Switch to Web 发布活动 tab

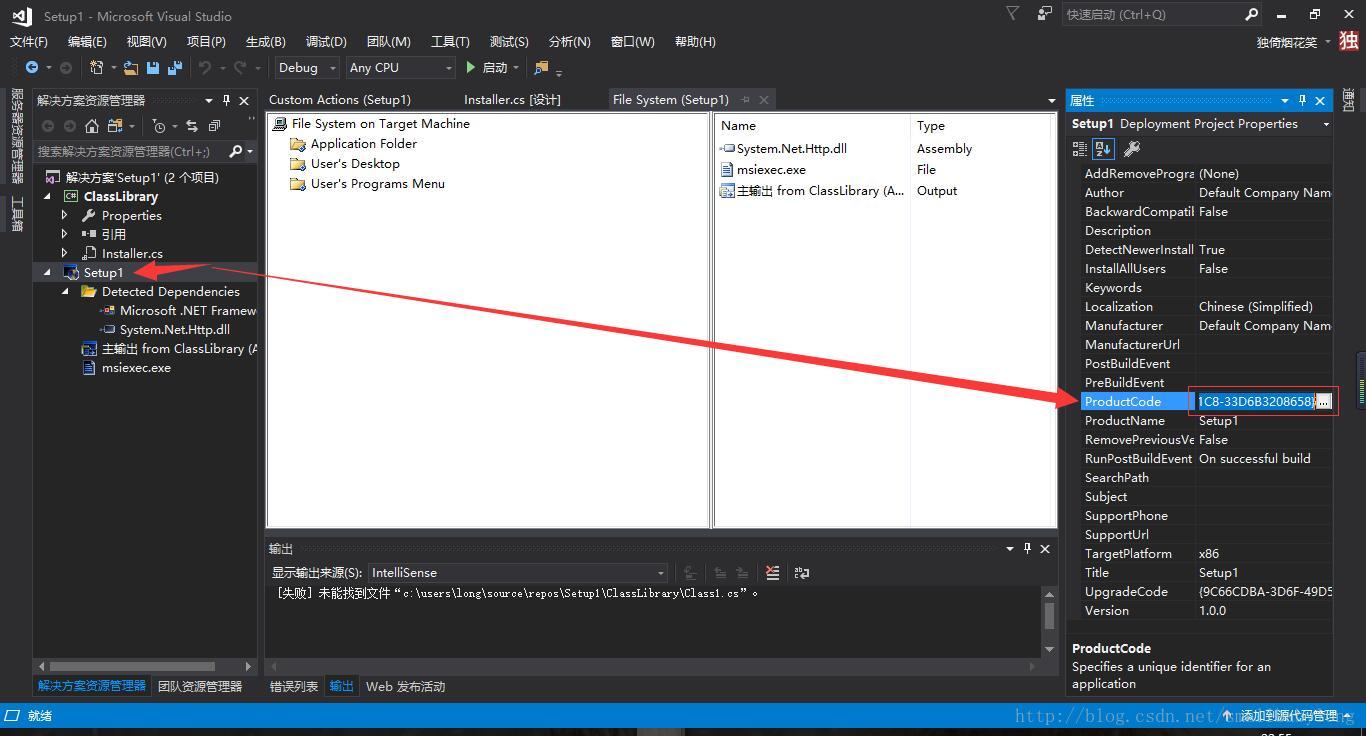(405, 686)
